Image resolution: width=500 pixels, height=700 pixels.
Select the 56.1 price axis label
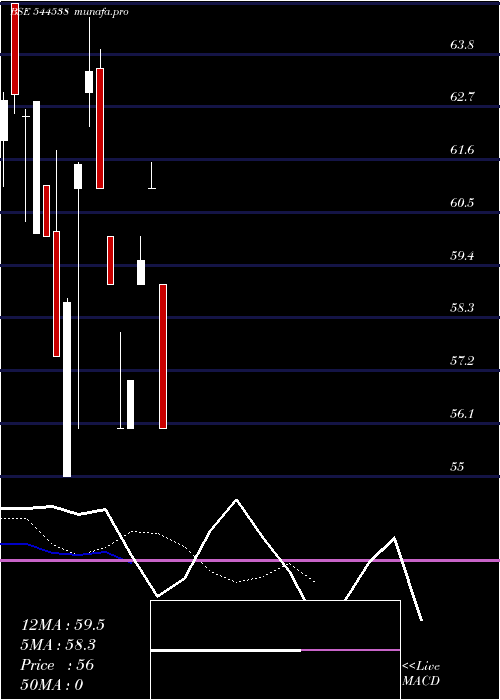462,414
